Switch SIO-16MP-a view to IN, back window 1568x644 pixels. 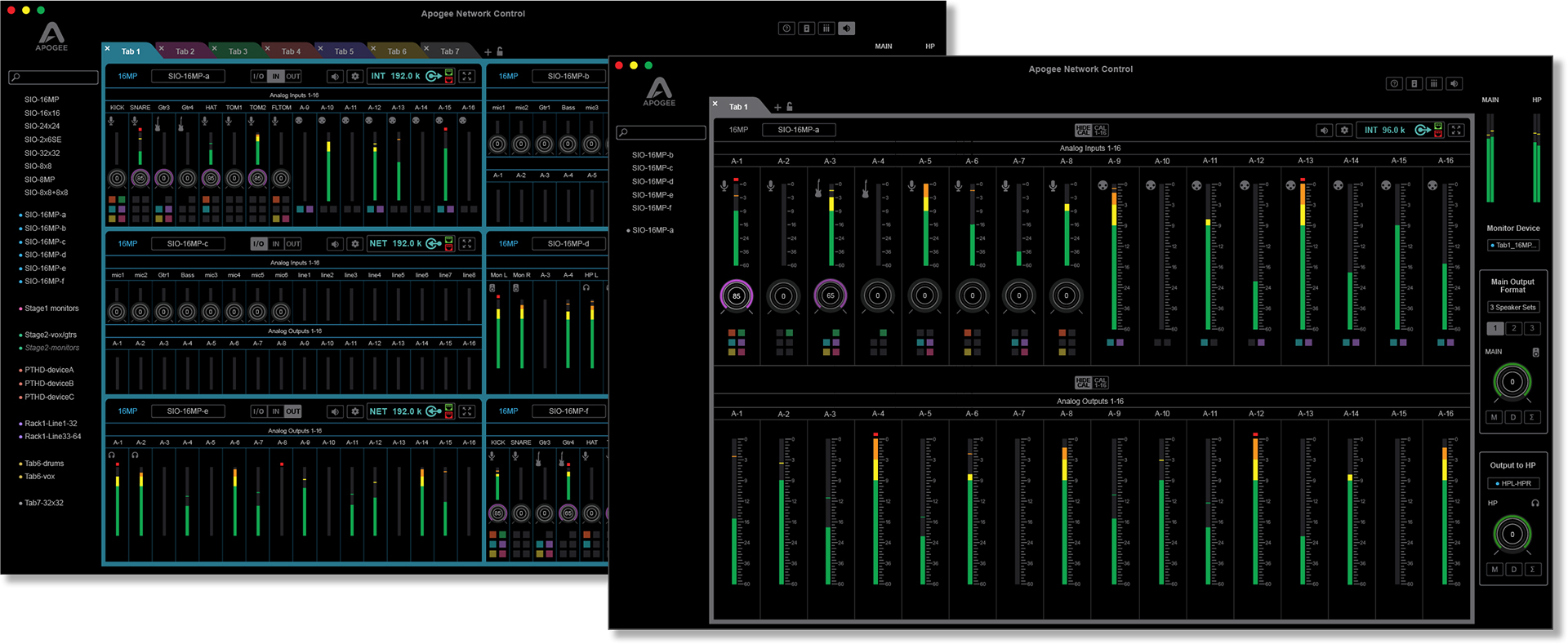pyautogui.click(x=276, y=76)
